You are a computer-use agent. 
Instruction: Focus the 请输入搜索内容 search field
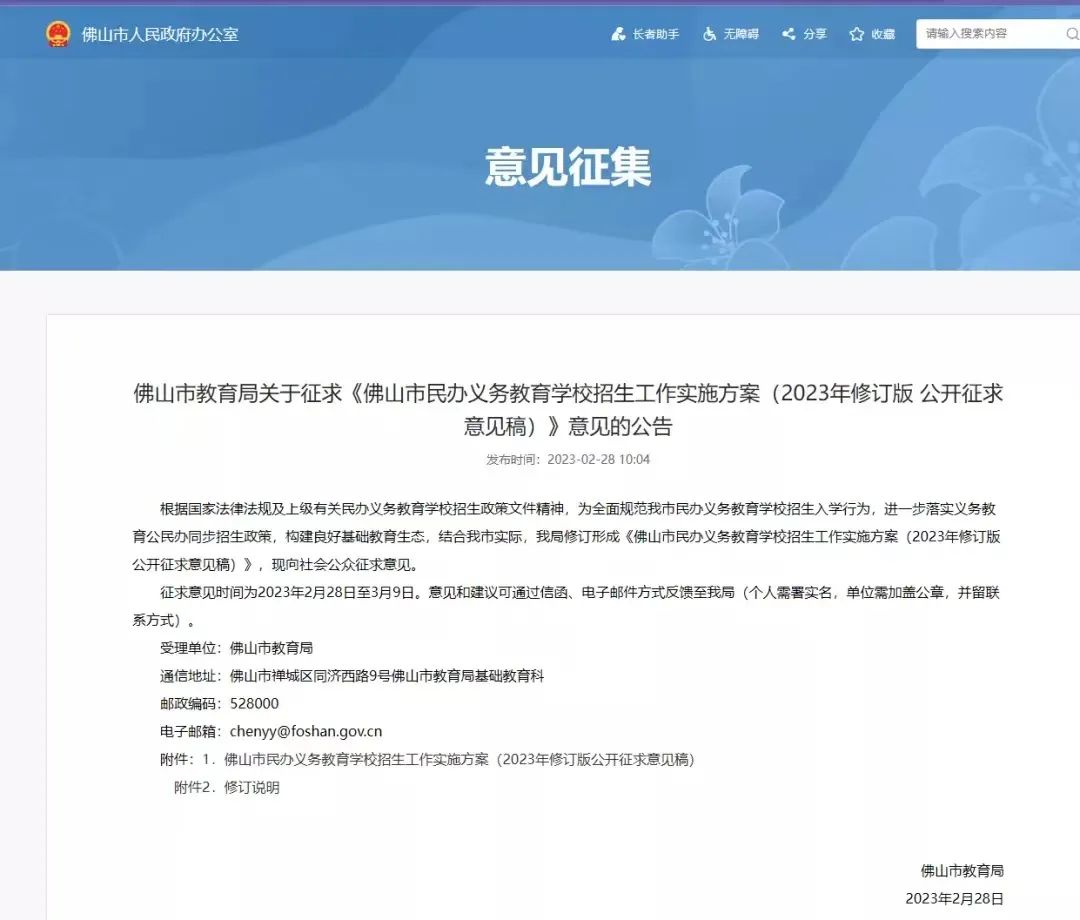tap(985, 34)
